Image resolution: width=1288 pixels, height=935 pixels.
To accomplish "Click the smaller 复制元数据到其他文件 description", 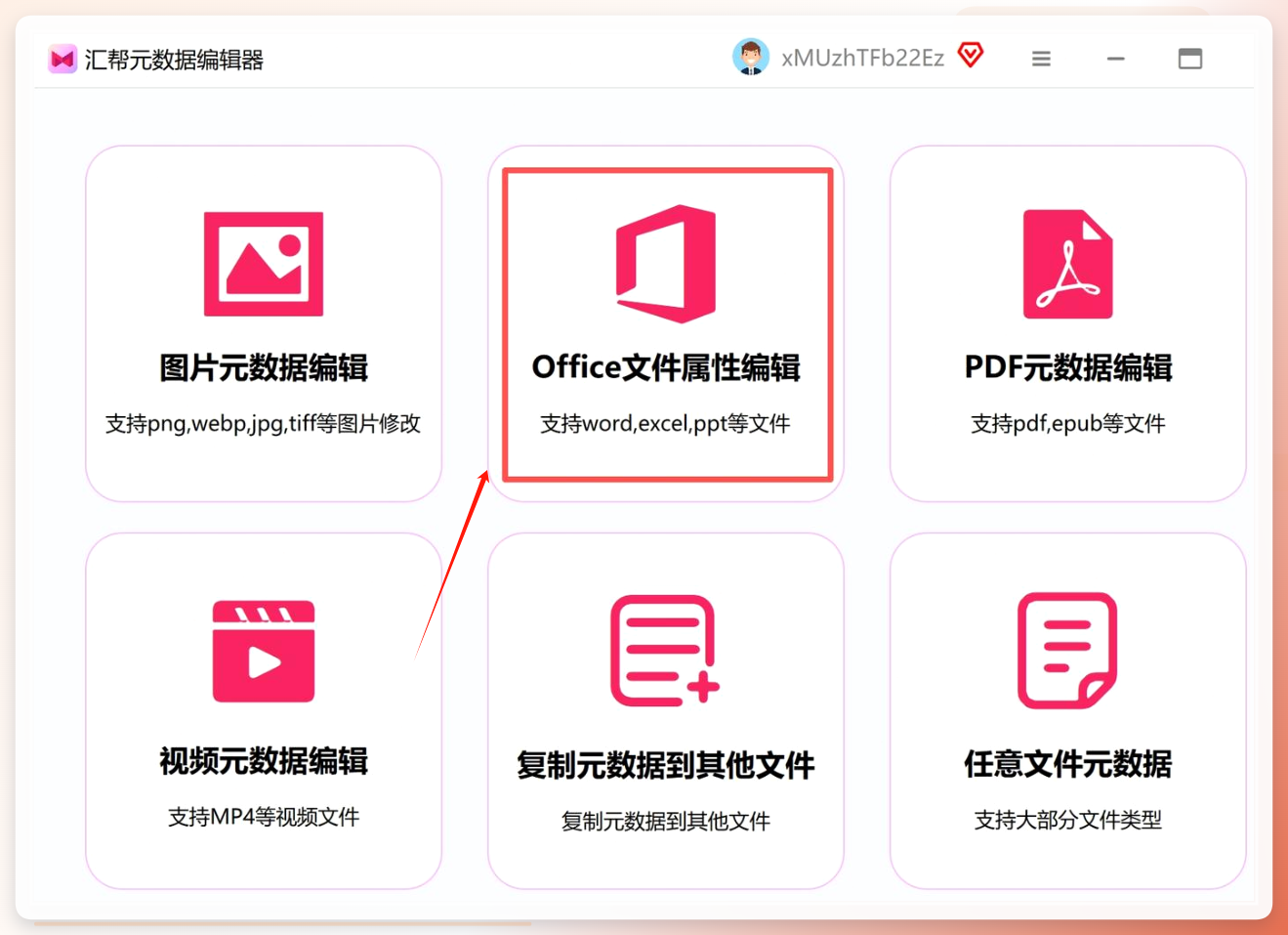I will click(666, 822).
